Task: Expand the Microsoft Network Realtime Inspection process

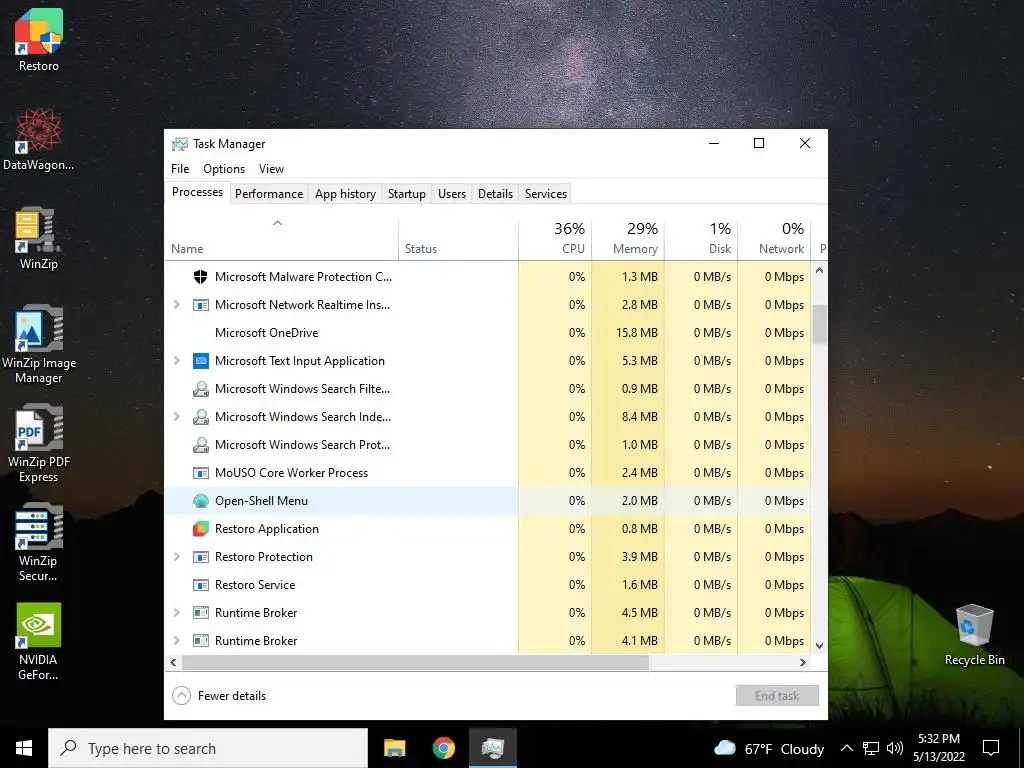Action: pos(176,305)
